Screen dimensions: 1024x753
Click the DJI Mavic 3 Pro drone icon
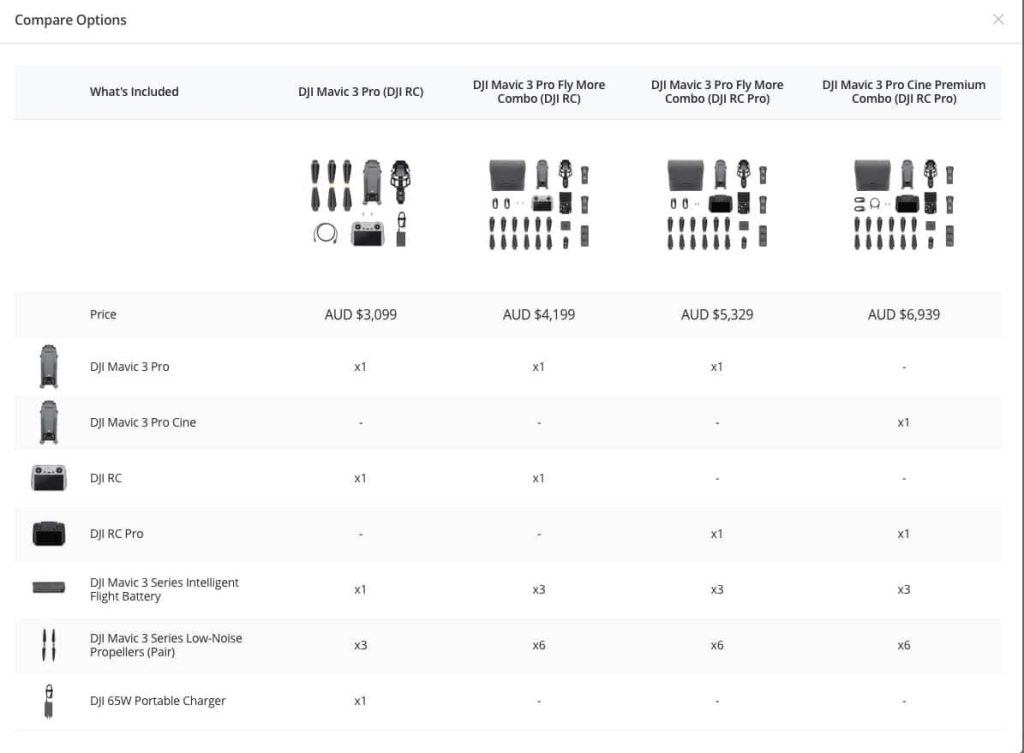click(48, 366)
